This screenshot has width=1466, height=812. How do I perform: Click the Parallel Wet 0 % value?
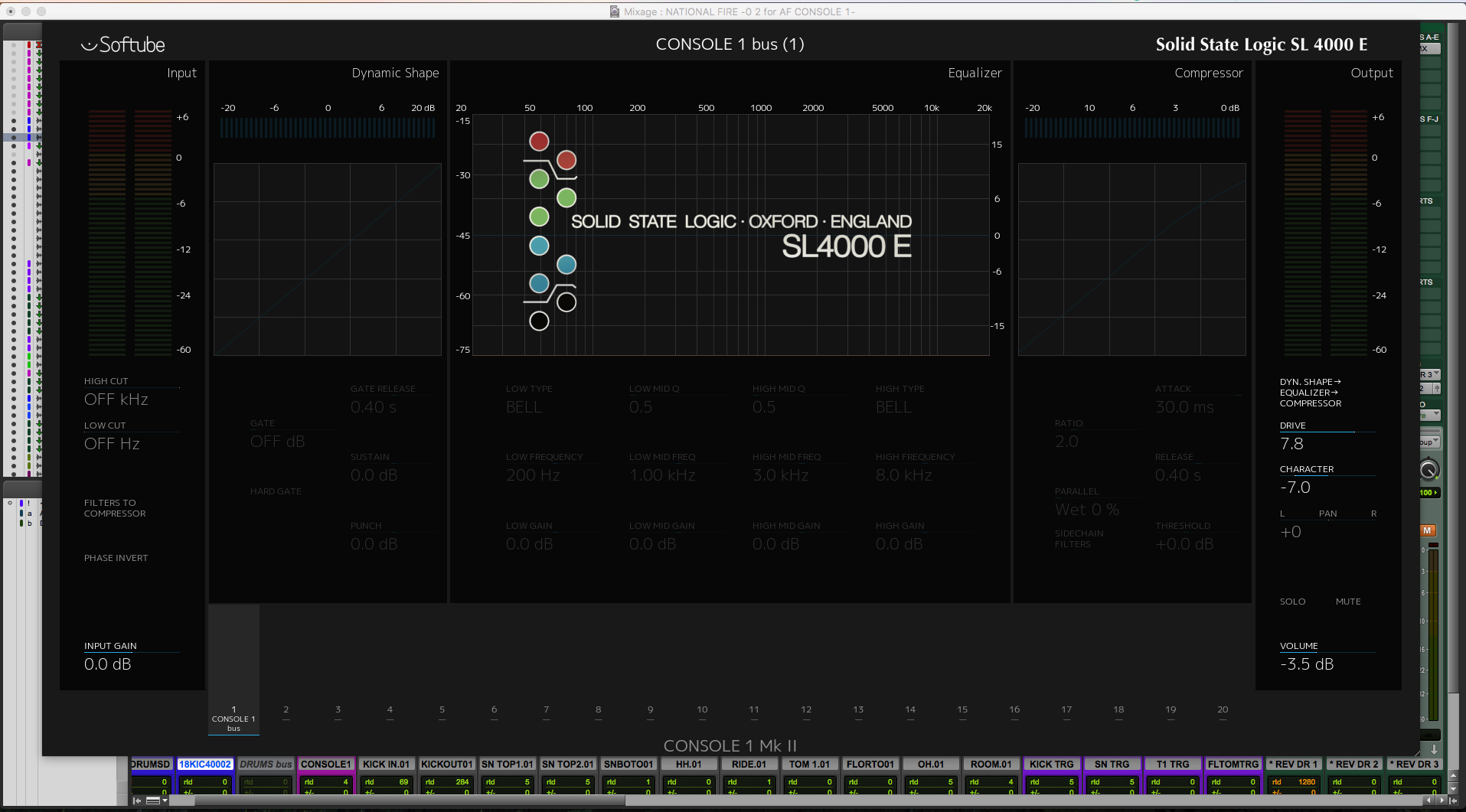1087,510
